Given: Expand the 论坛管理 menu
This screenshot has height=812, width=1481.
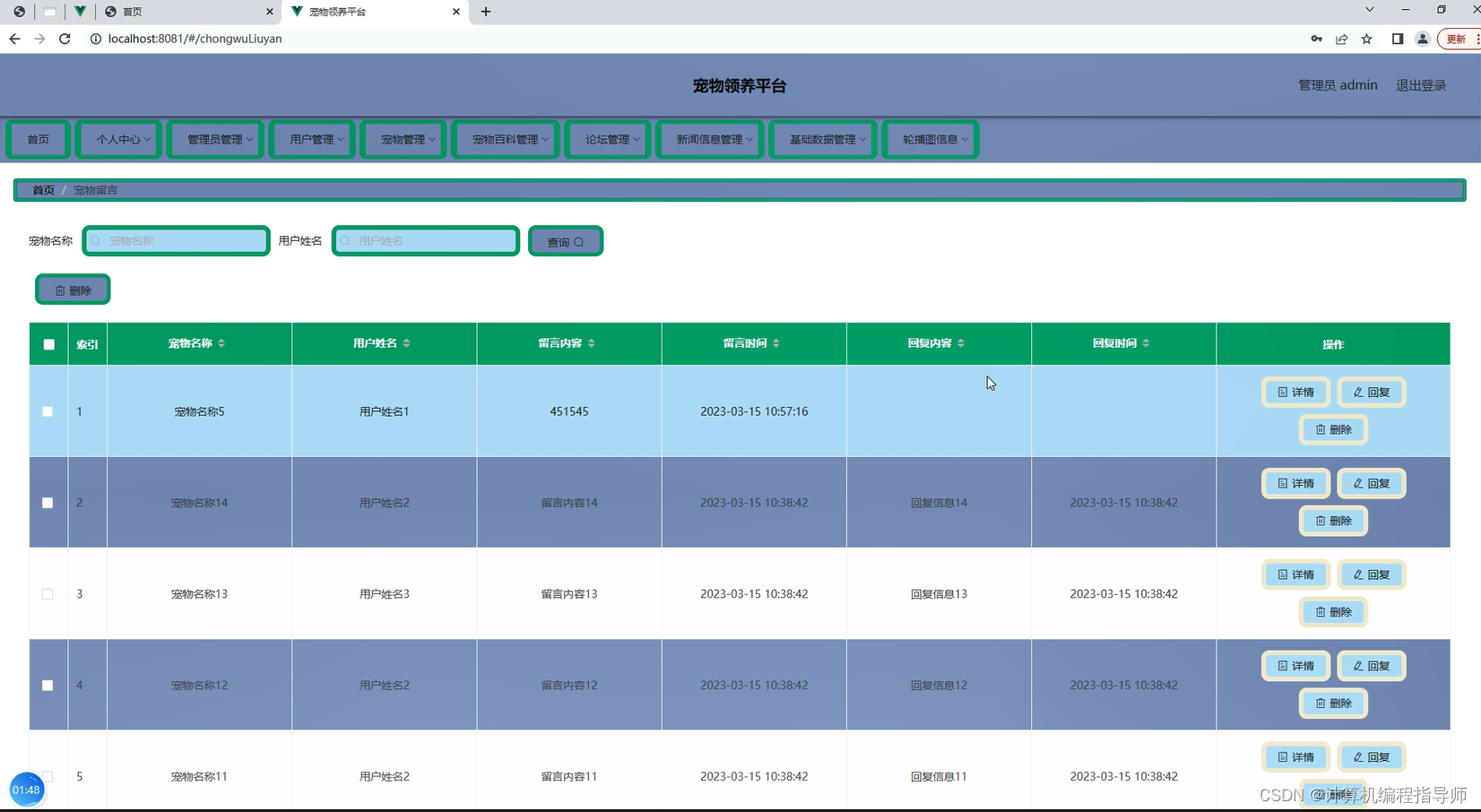Looking at the screenshot, I should click(x=609, y=140).
